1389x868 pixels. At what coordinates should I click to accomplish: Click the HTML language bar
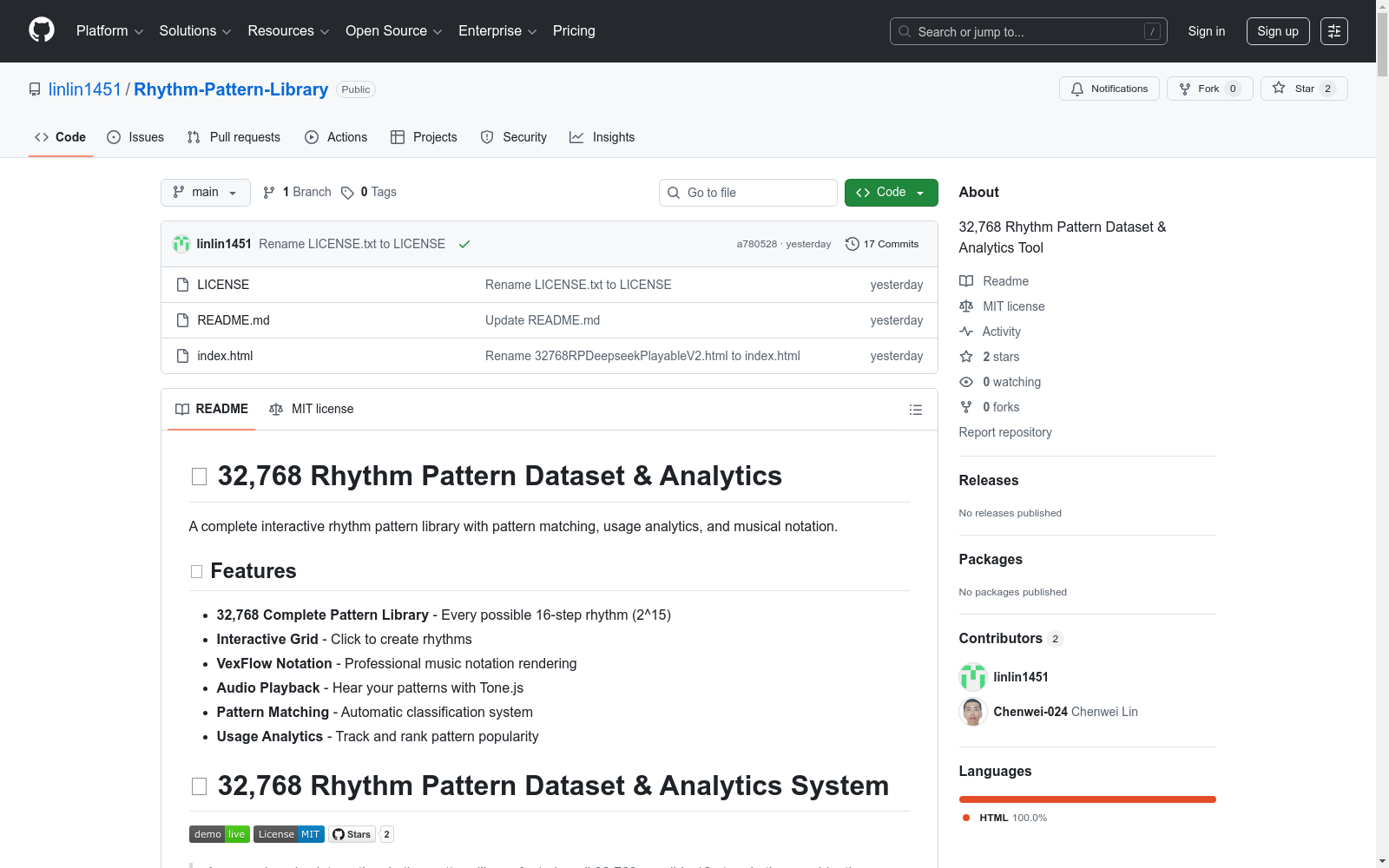[x=1088, y=799]
